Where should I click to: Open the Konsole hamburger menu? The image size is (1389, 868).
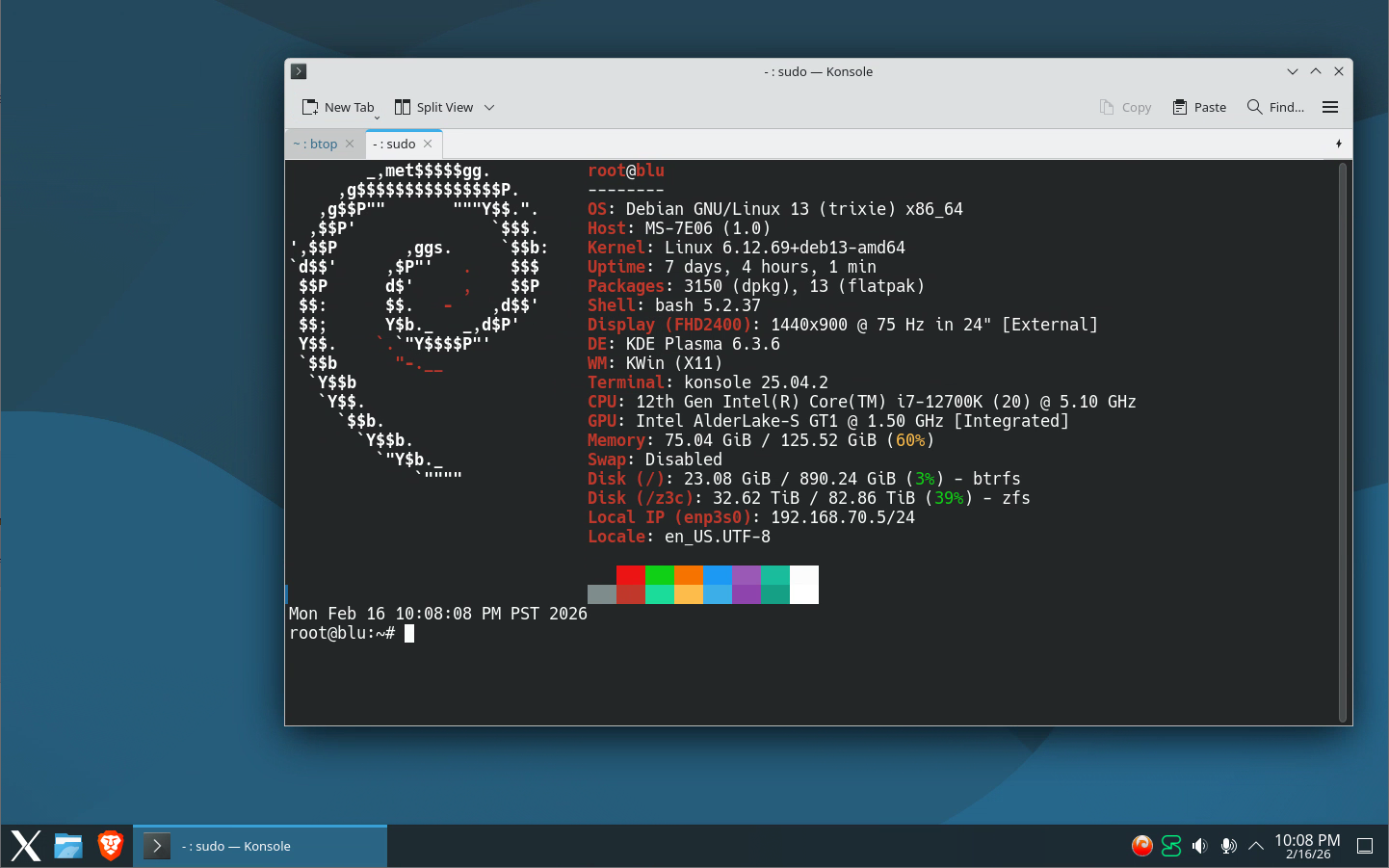click(x=1330, y=107)
